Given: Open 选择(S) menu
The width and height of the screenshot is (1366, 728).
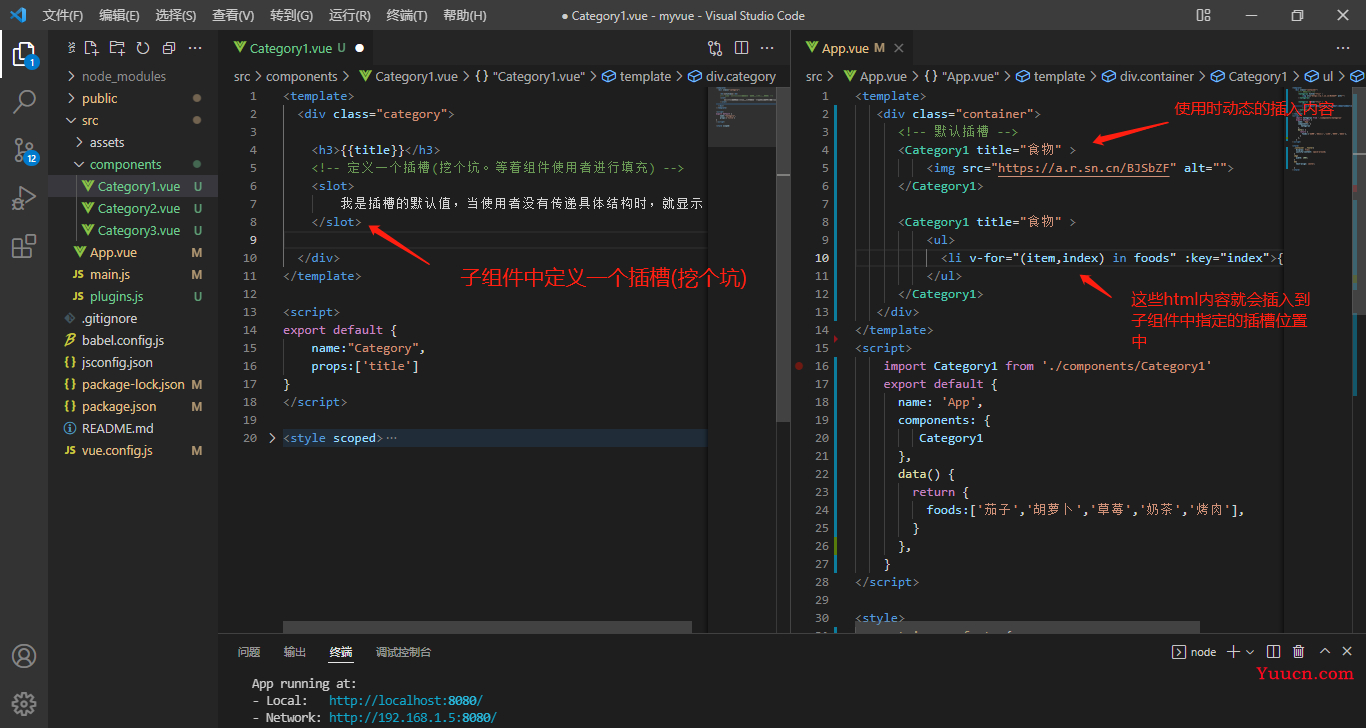Looking at the screenshot, I should pos(176,15).
